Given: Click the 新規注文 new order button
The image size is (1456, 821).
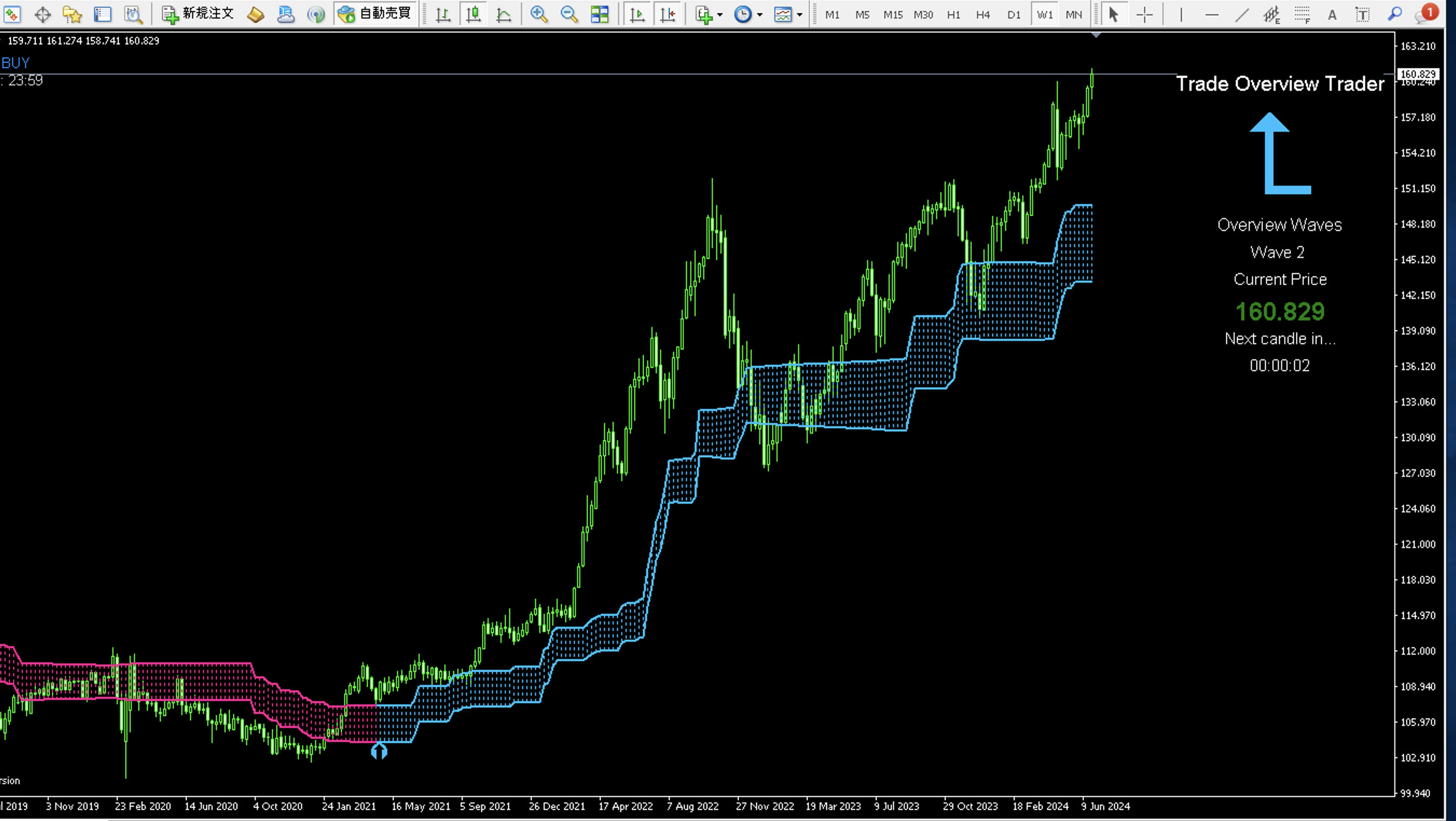Looking at the screenshot, I should 198,13.
